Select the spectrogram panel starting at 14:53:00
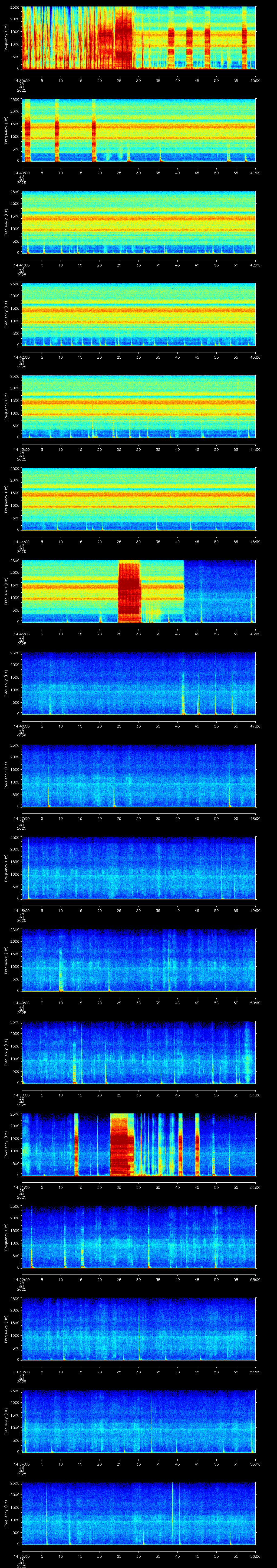This screenshot has width=277, height=1568. pyautogui.click(x=138, y=1329)
